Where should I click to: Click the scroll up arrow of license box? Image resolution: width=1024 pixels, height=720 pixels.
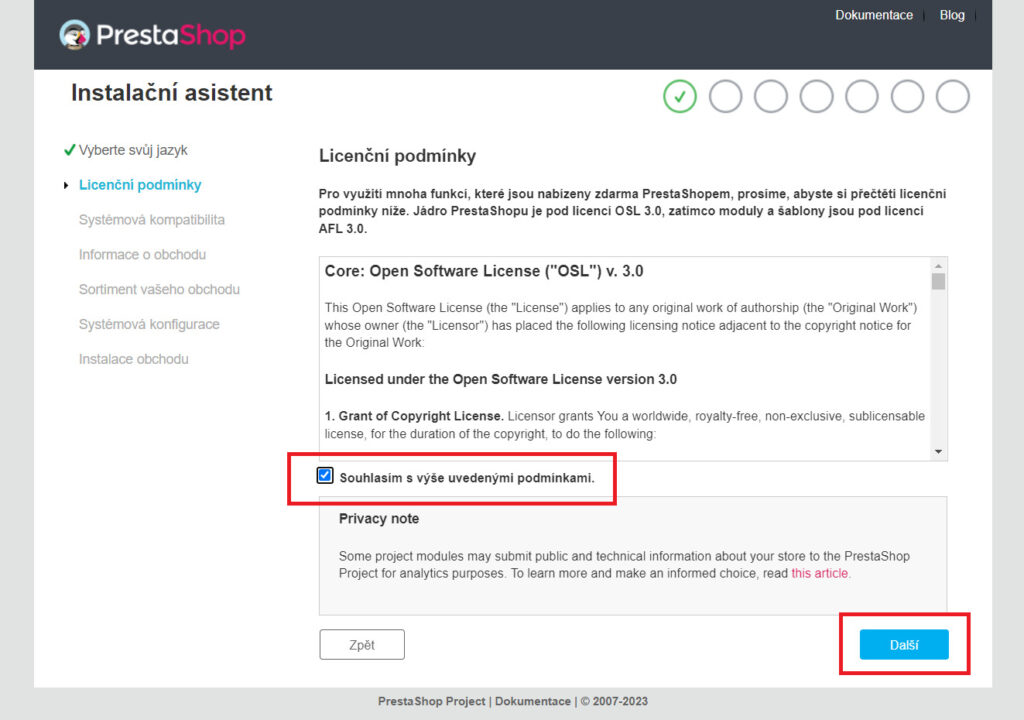tap(938, 266)
